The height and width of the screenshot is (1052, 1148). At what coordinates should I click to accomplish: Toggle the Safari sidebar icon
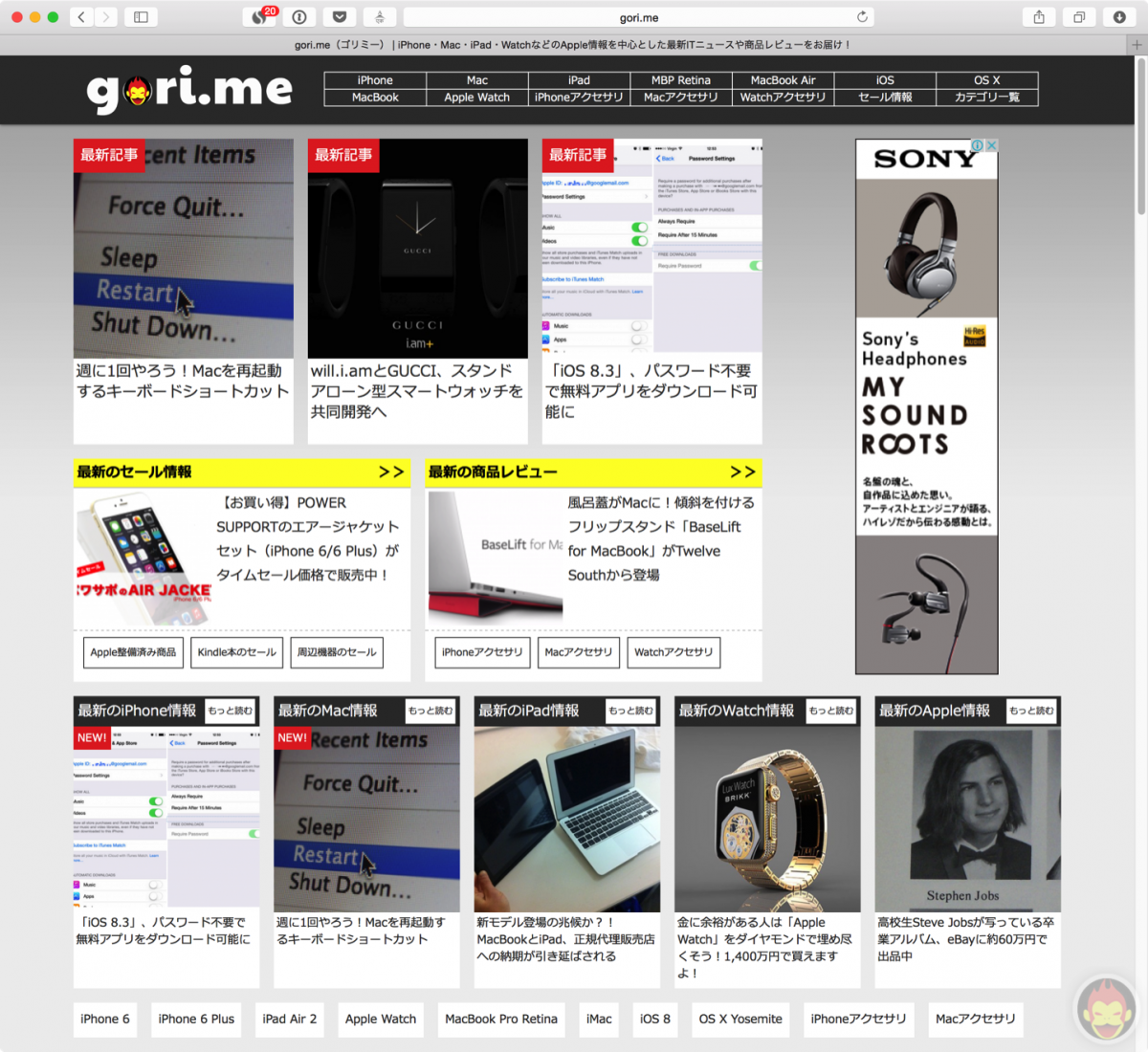pos(141,17)
